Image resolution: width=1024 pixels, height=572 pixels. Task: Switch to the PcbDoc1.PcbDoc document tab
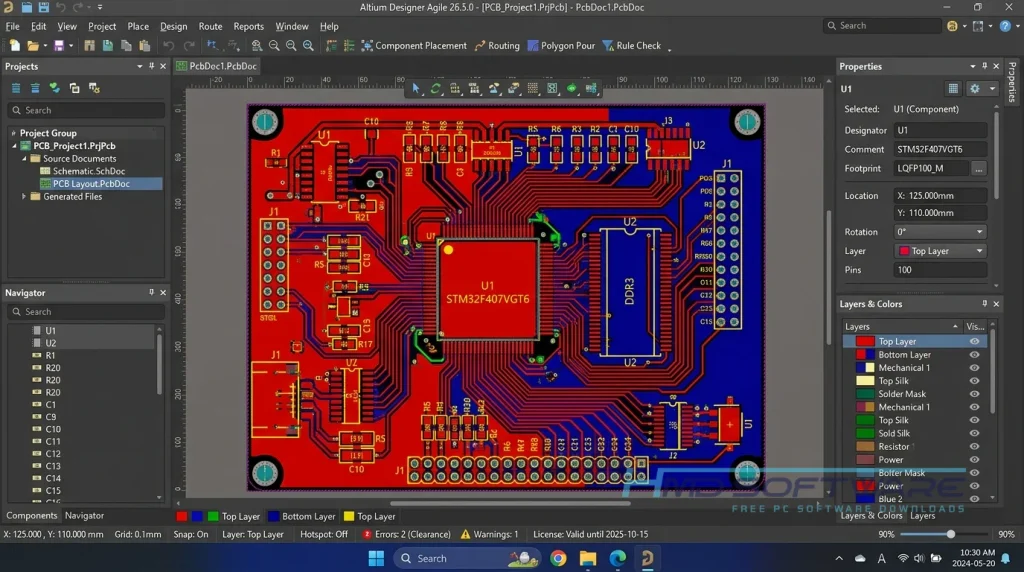(x=217, y=66)
